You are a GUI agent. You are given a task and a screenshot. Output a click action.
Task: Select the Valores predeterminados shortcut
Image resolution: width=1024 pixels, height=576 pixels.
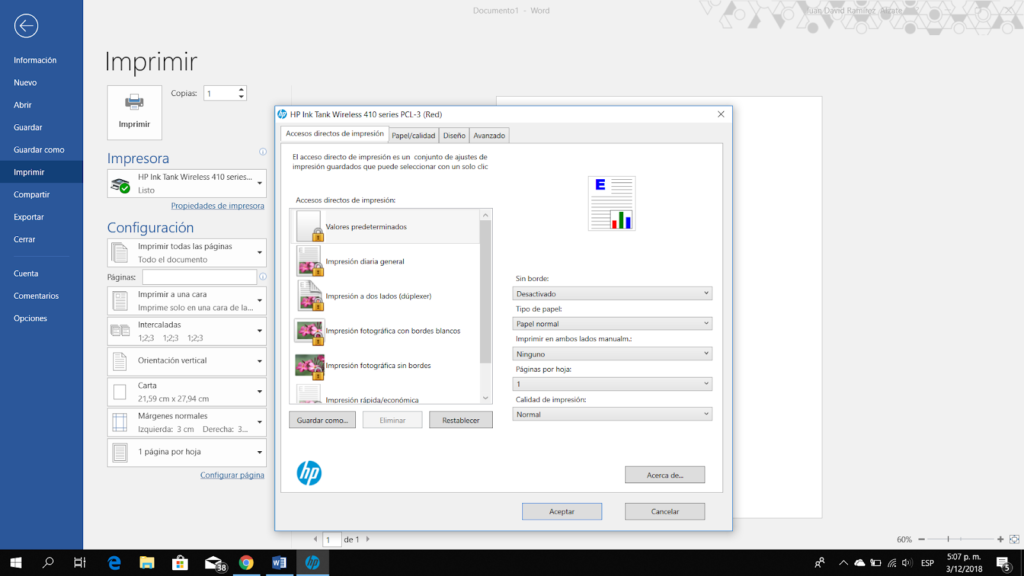point(385,227)
